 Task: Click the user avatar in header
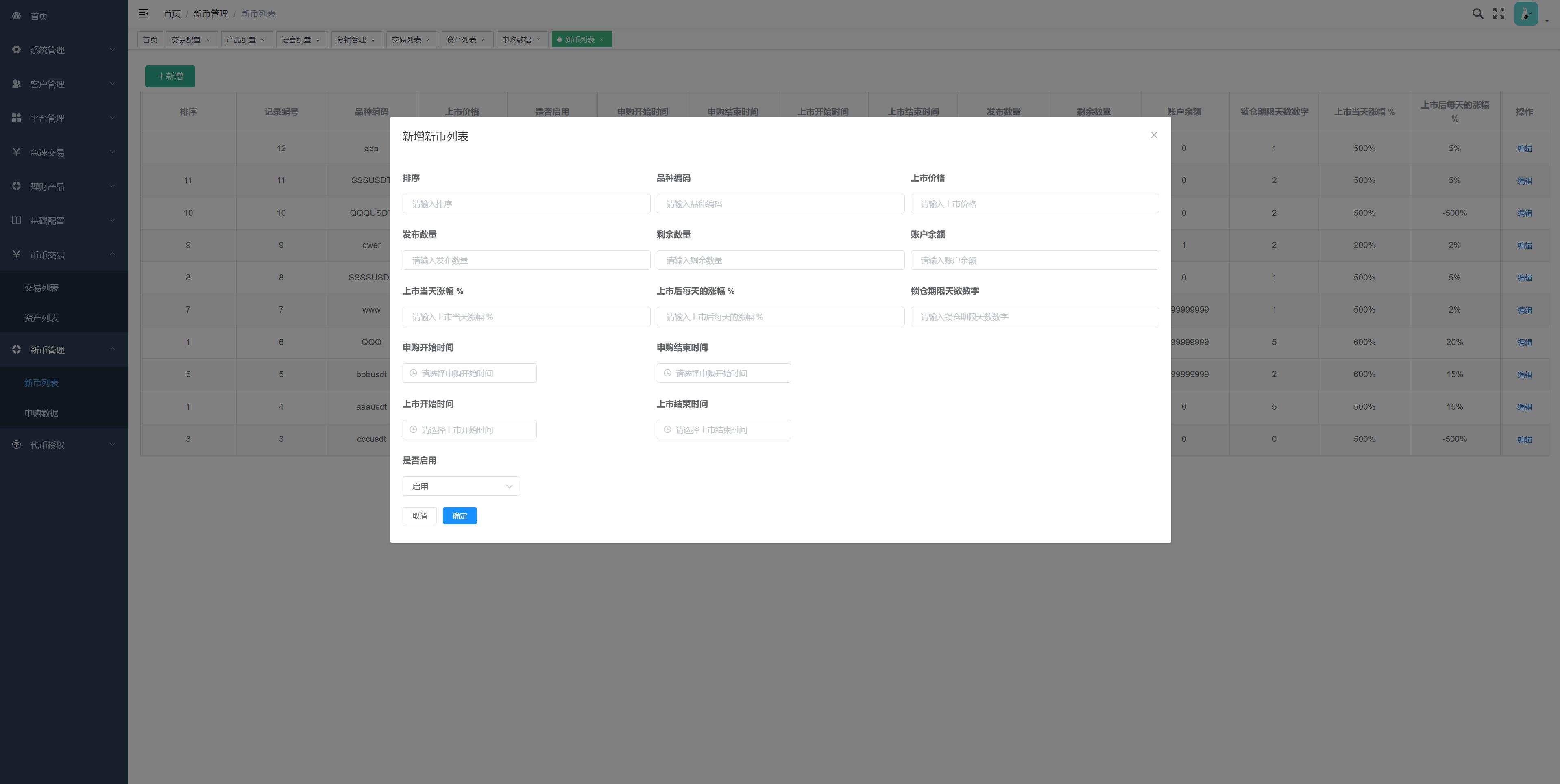coord(1525,14)
